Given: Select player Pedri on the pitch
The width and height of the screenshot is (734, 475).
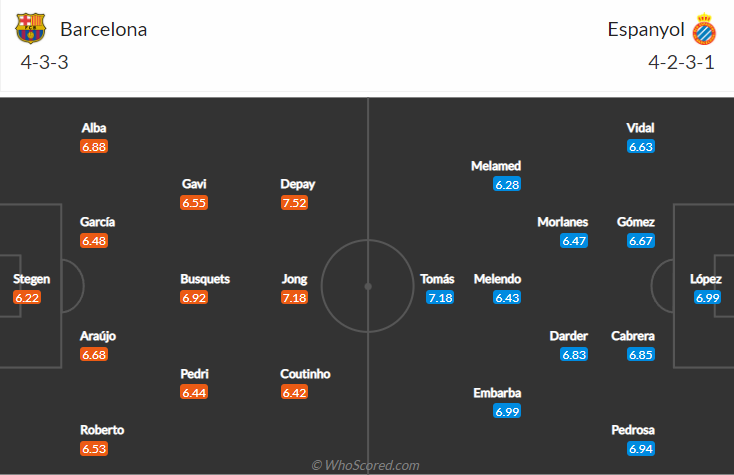Looking at the screenshot, I should pos(194,374).
